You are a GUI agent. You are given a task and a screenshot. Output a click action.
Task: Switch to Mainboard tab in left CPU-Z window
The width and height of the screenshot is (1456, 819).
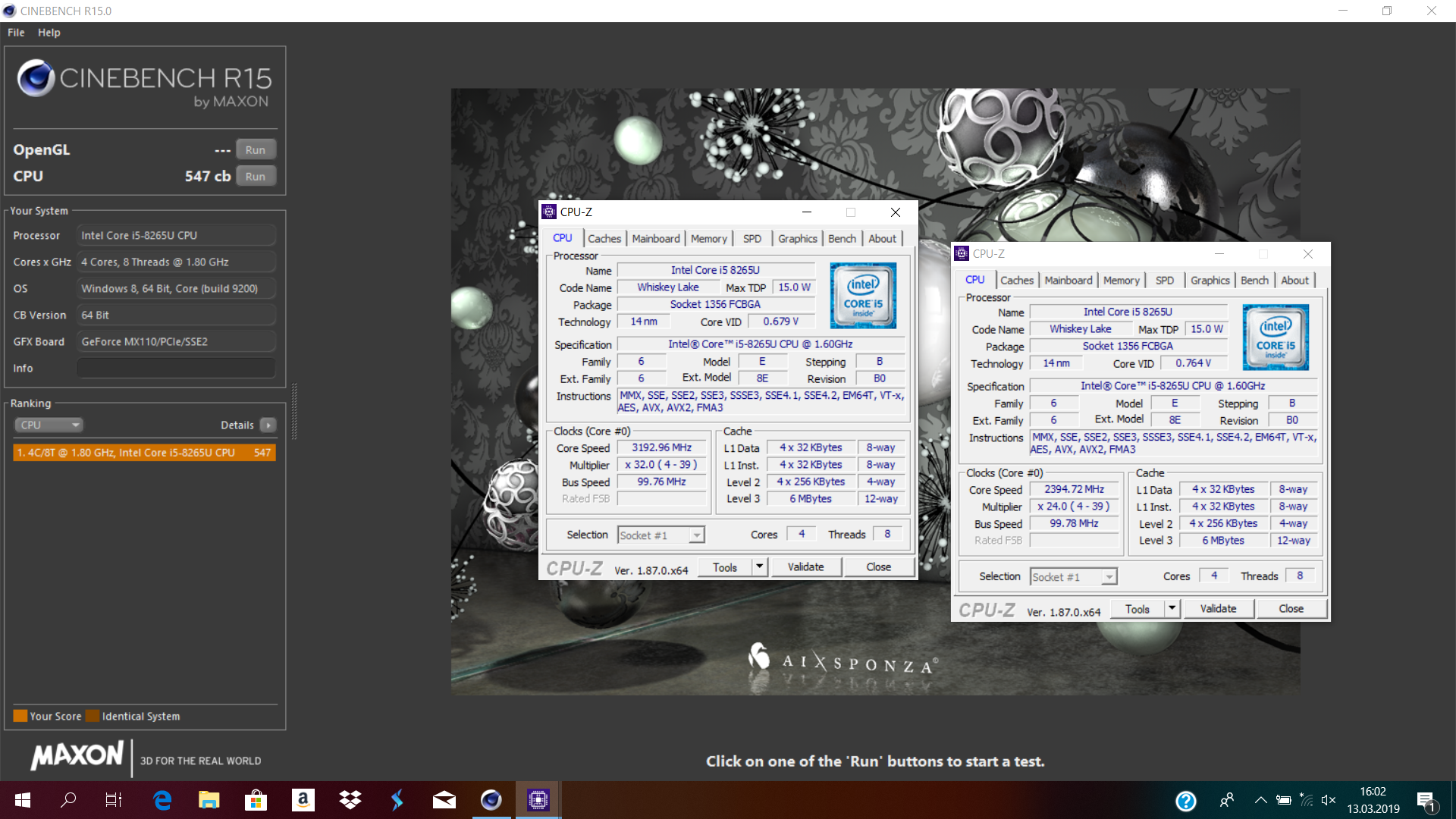click(655, 238)
